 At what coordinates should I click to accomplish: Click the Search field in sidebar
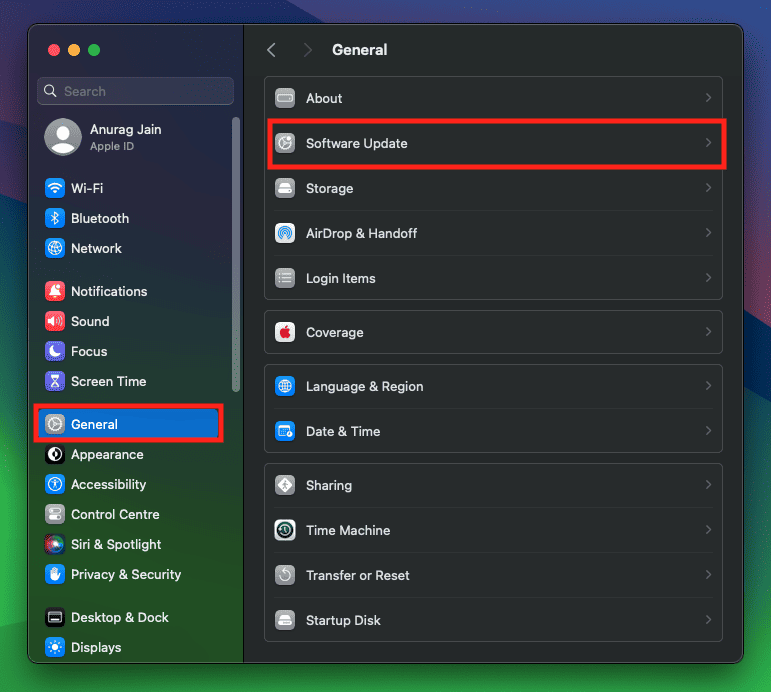pos(135,91)
